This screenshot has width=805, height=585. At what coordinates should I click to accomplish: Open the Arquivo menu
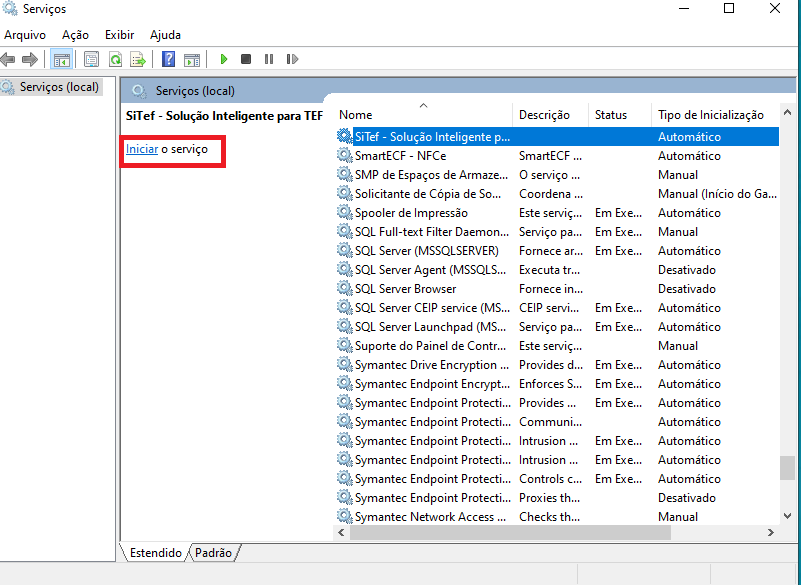25,35
